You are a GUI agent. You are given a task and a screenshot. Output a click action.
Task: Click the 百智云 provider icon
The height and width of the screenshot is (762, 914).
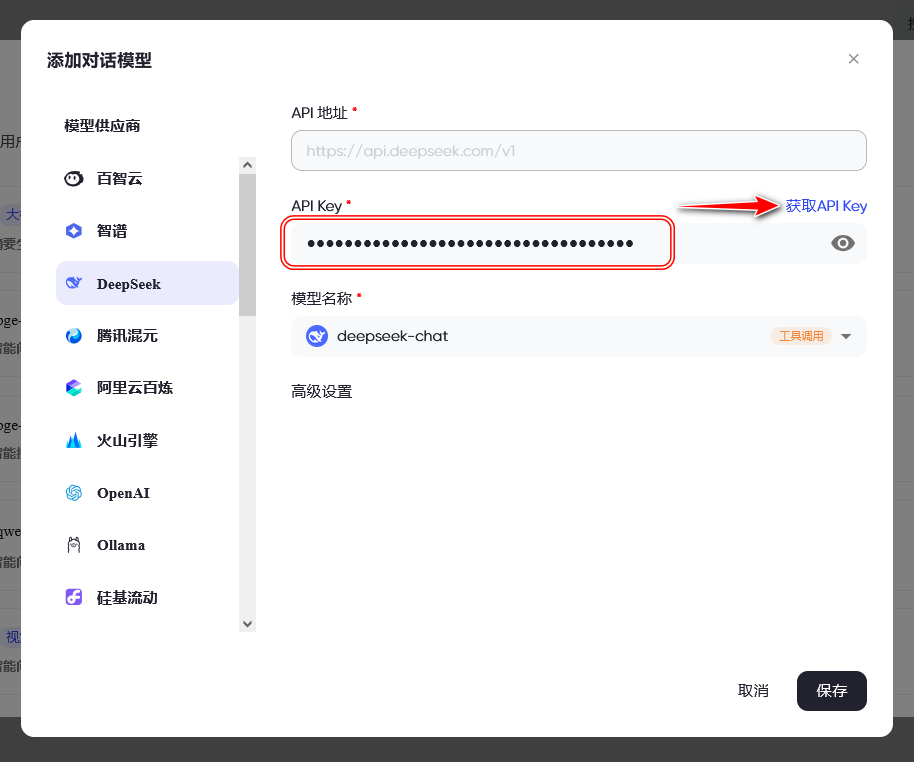point(73,178)
